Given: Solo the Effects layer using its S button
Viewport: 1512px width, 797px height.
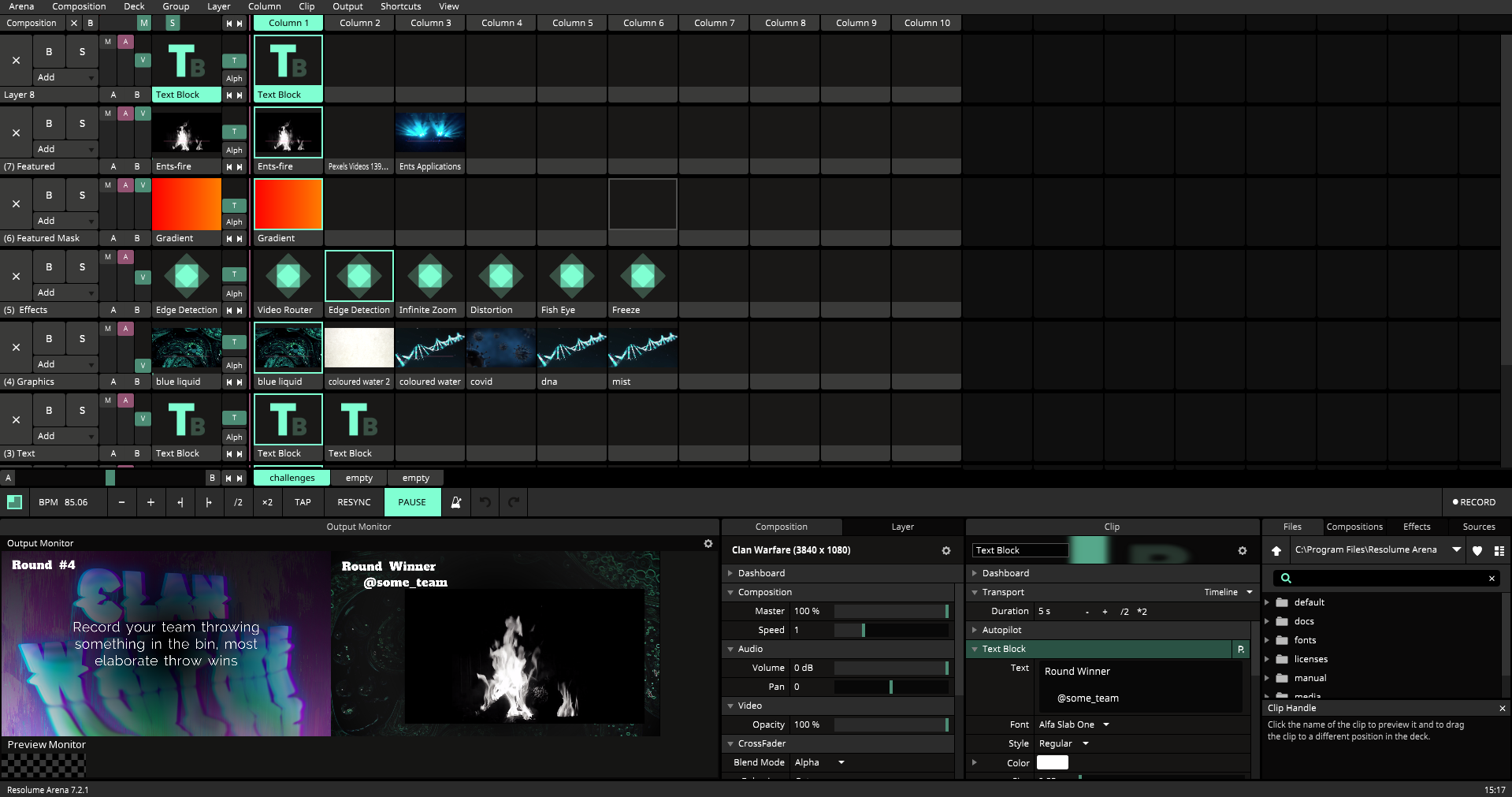Looking at the screenshot, I should pyautogui.click(x=82, y=266).
